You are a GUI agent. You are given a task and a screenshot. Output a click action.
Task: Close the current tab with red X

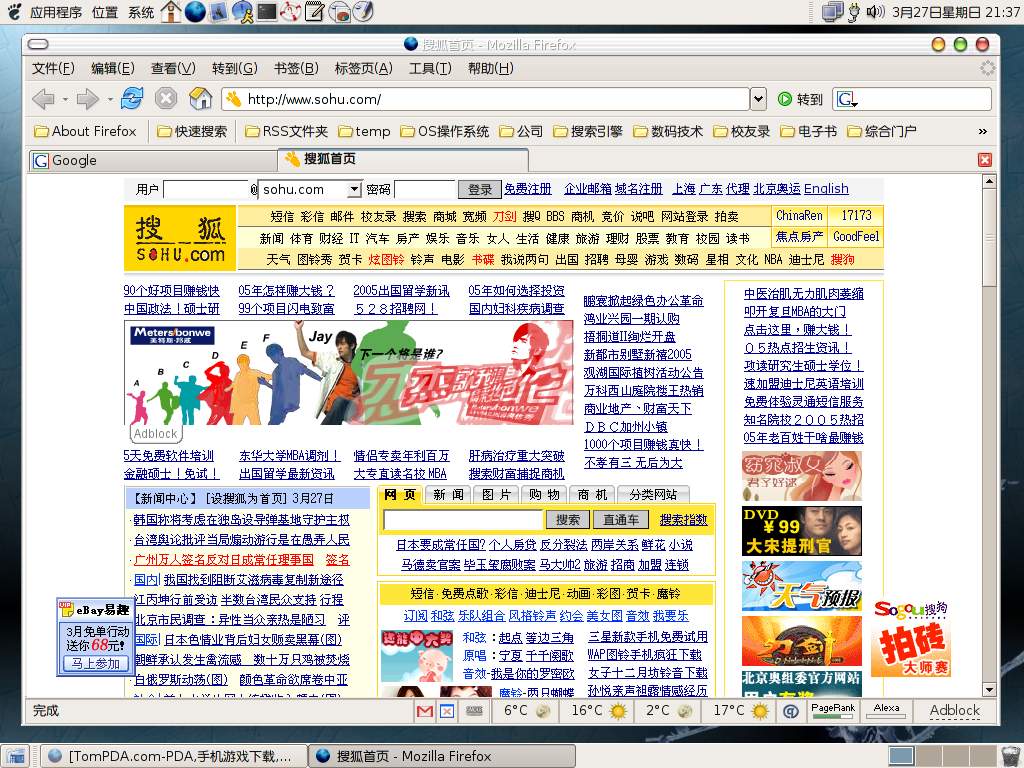click(x=985, y=160)
